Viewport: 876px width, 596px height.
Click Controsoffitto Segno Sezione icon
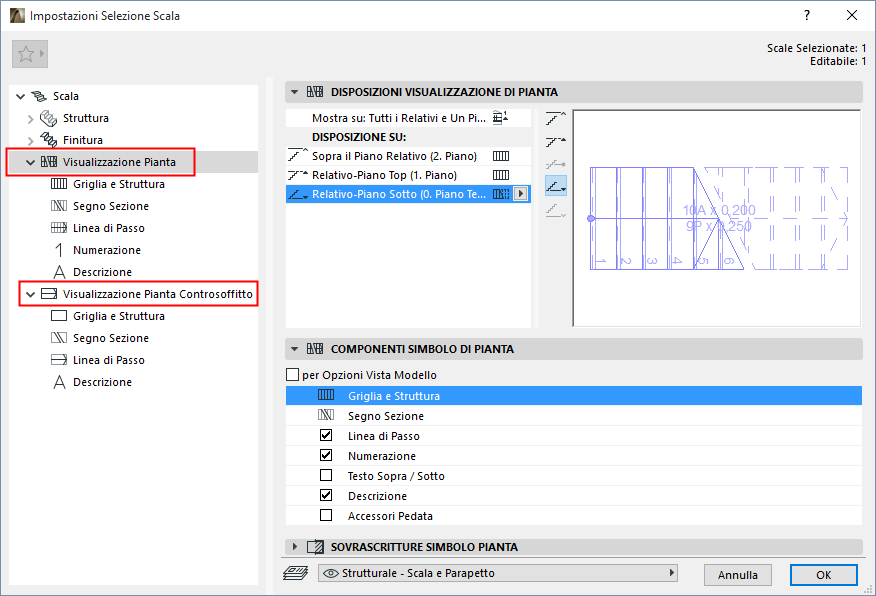[59, 338]
